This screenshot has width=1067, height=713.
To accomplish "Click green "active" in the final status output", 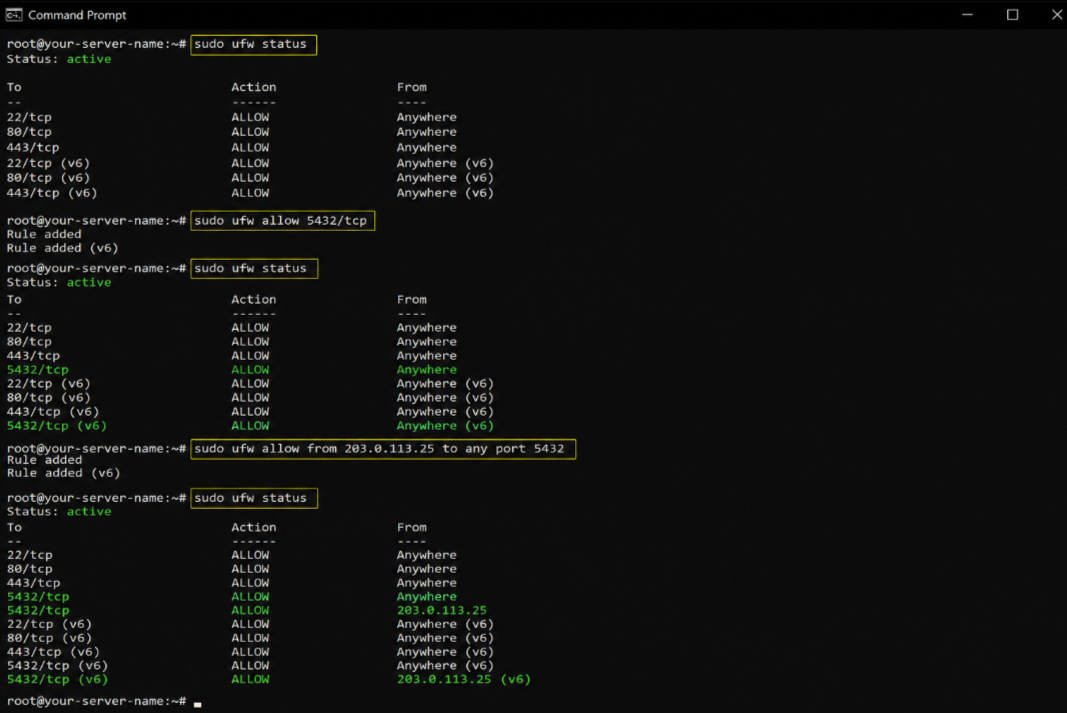I will point(88,512).
